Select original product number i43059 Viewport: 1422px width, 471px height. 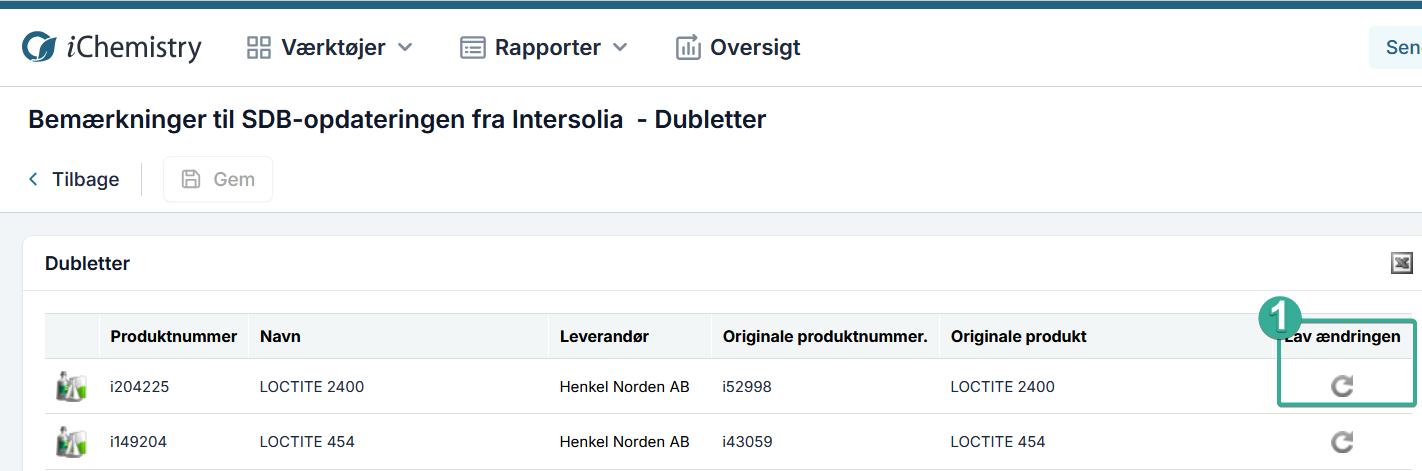(747, 442)
